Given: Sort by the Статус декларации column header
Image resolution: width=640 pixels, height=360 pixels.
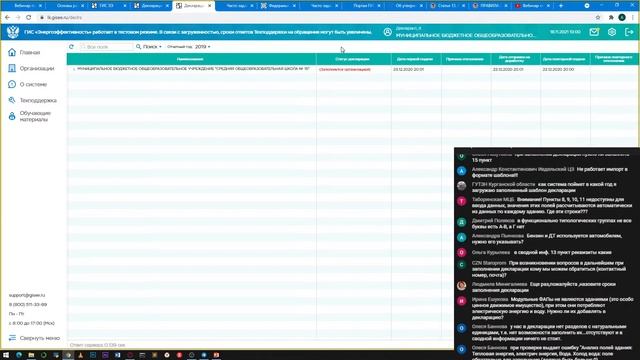Looking at the screenshot, I should [x=353, y=59].
